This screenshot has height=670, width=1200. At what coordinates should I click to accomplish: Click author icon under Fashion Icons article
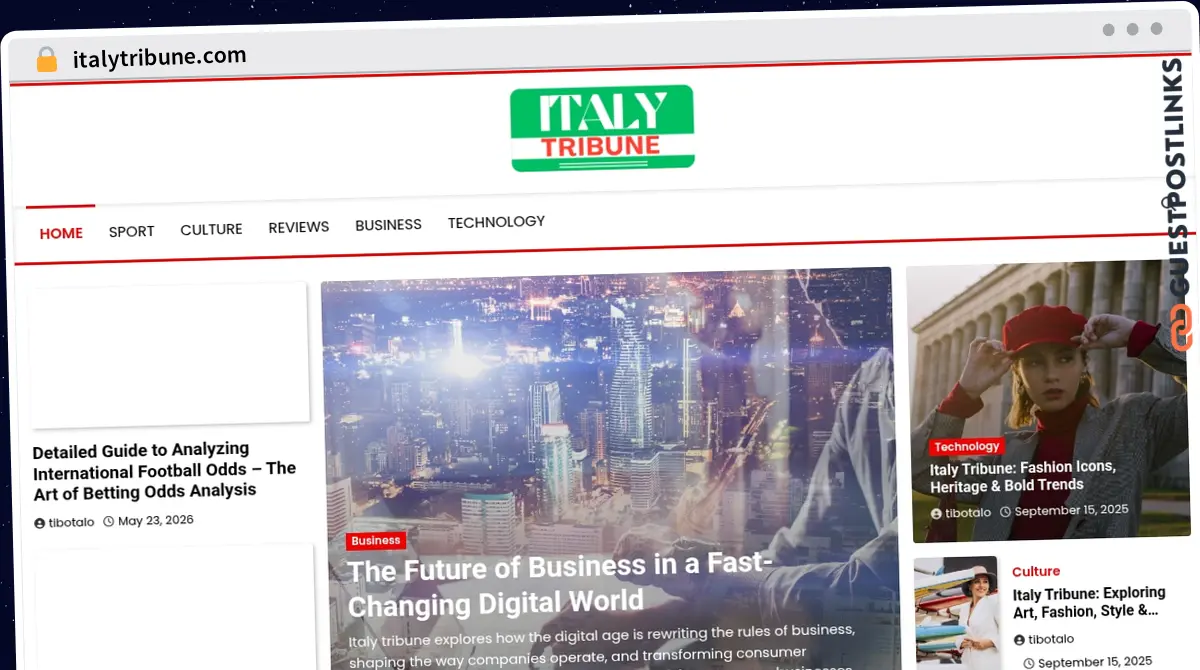[936, 514]
